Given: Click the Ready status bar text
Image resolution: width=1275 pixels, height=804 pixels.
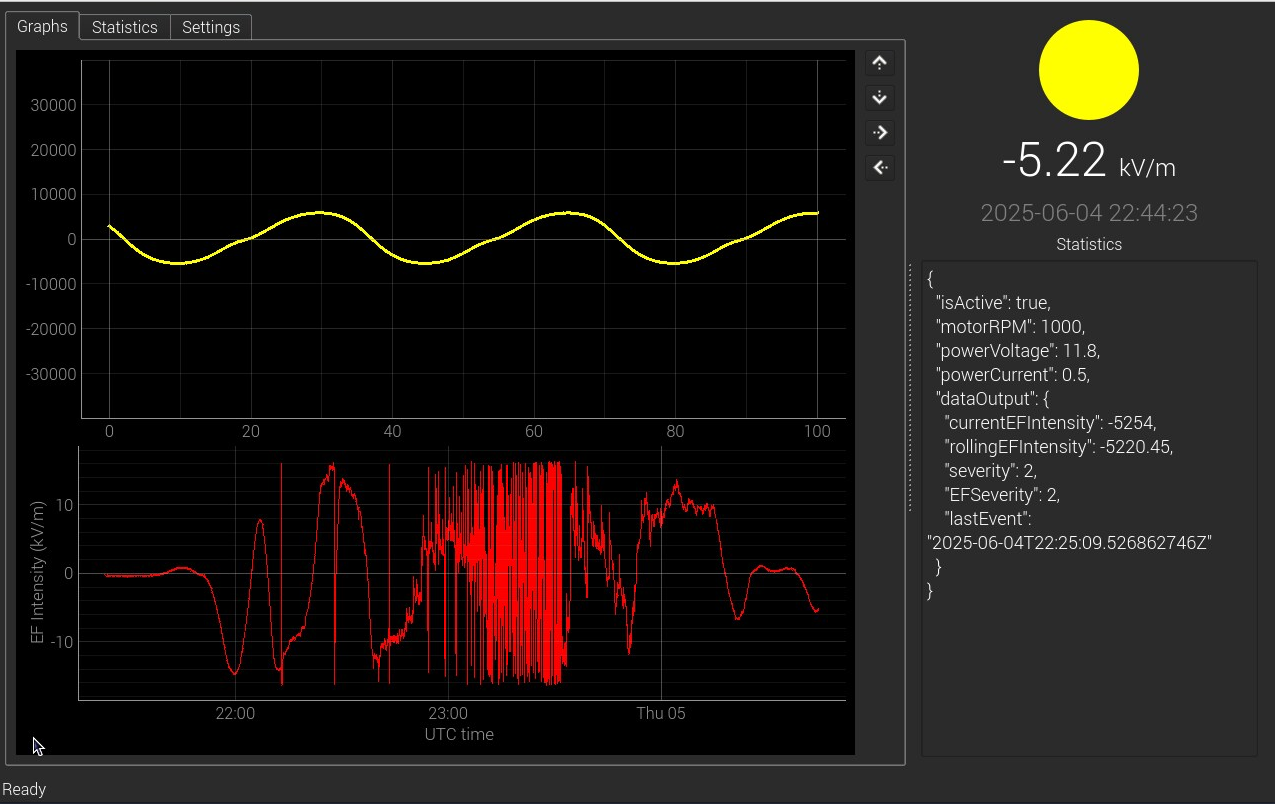Looking at the screenshot, I should click(24, 789).
